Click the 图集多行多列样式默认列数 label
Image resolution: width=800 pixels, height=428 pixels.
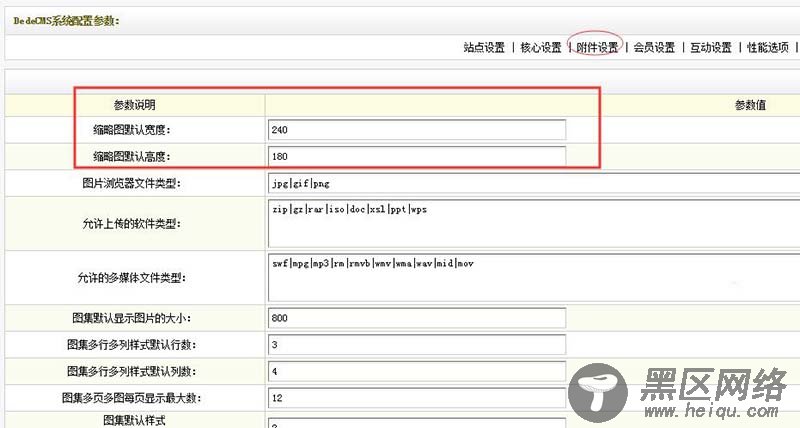pyautogui.click(x=132, y=371)
